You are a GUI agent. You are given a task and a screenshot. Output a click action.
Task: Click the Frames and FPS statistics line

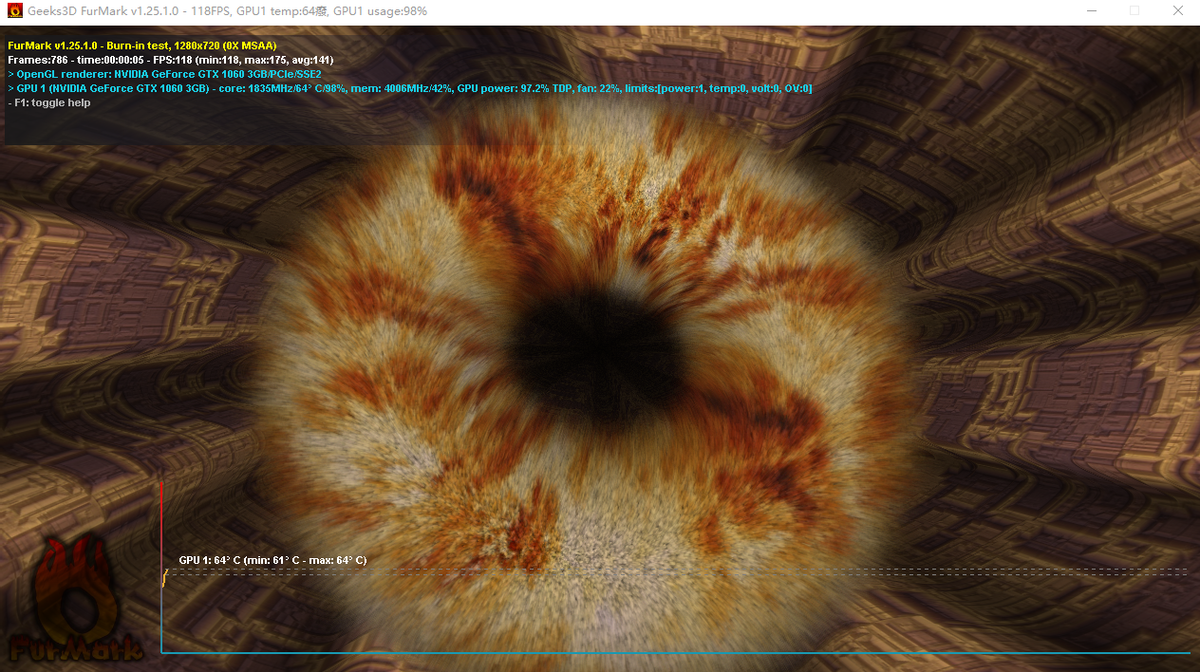[170, 60]
